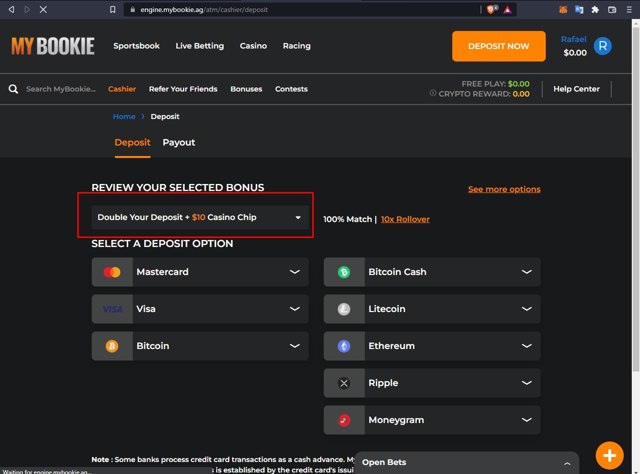Click the Ethereum icon
The width and height of the screenshot is (640, 474).
[x=344, y=346]
